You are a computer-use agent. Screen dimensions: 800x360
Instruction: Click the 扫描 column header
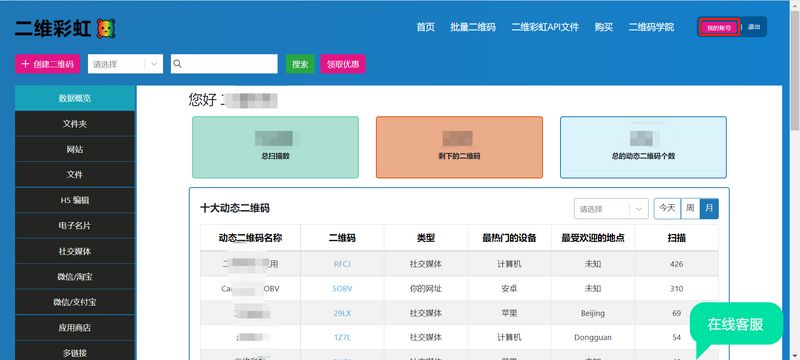(x=677, y=238)
